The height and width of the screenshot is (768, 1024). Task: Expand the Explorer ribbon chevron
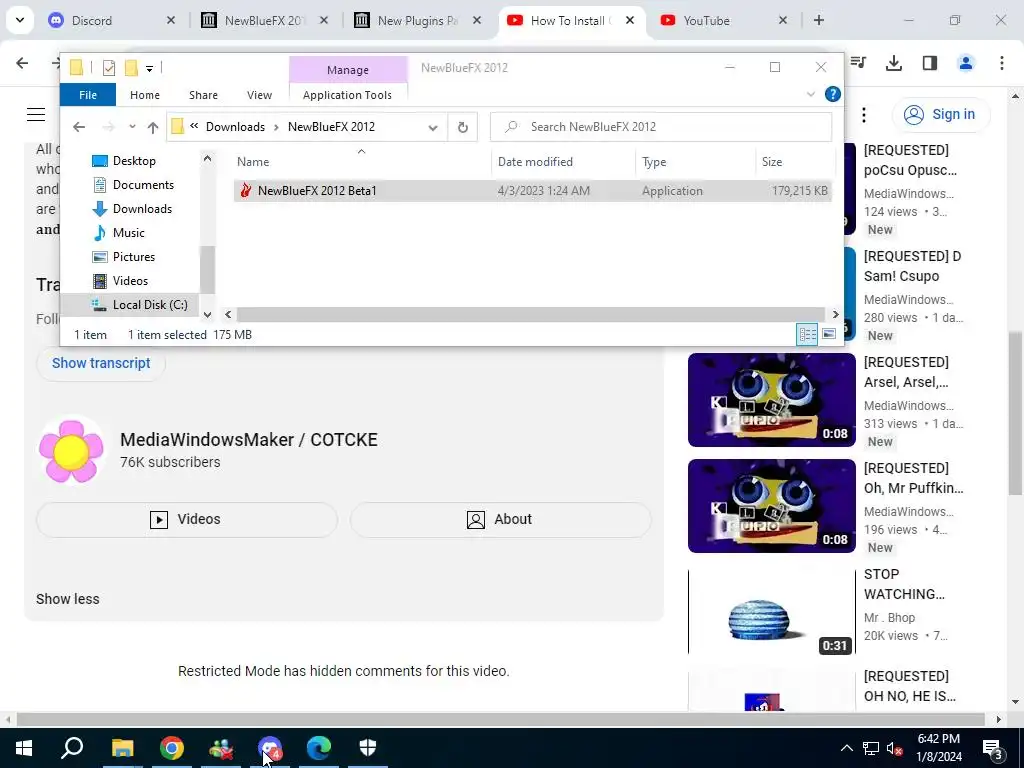coord(811,94)
